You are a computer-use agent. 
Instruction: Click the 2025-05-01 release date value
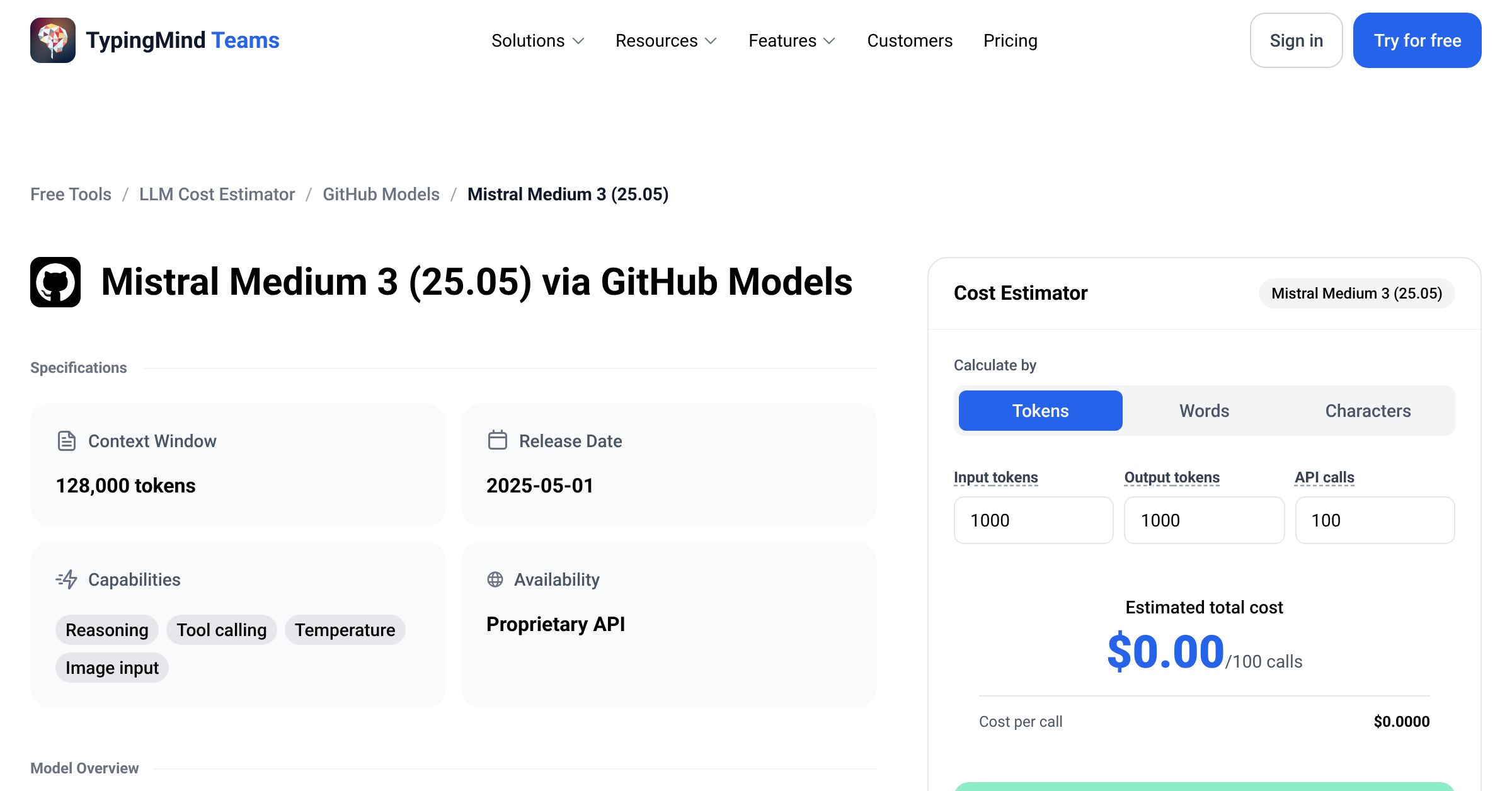point(540,486)
